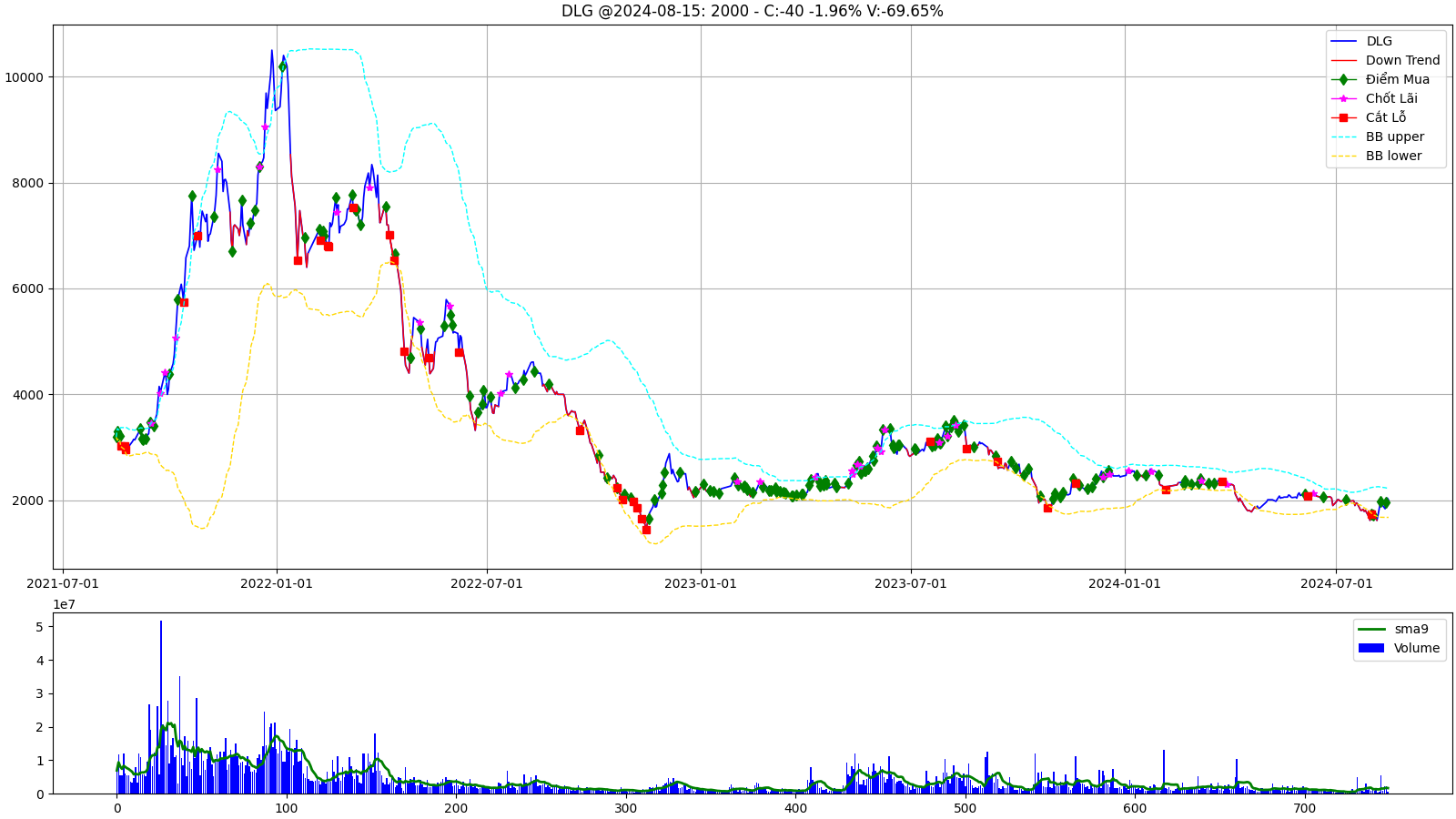This screenshot has height=819, width=1456.
Task: Click the volume axis label 3
Action: tap(39, 694)
